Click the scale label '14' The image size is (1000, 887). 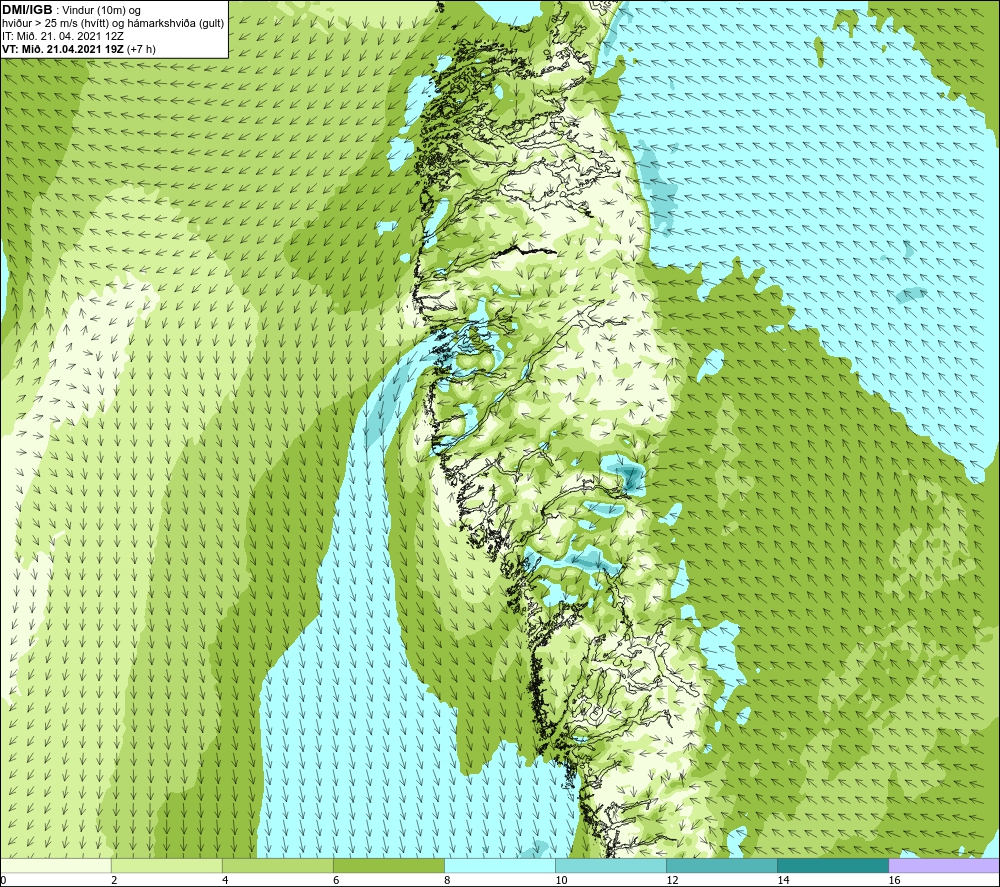point(783,881)
